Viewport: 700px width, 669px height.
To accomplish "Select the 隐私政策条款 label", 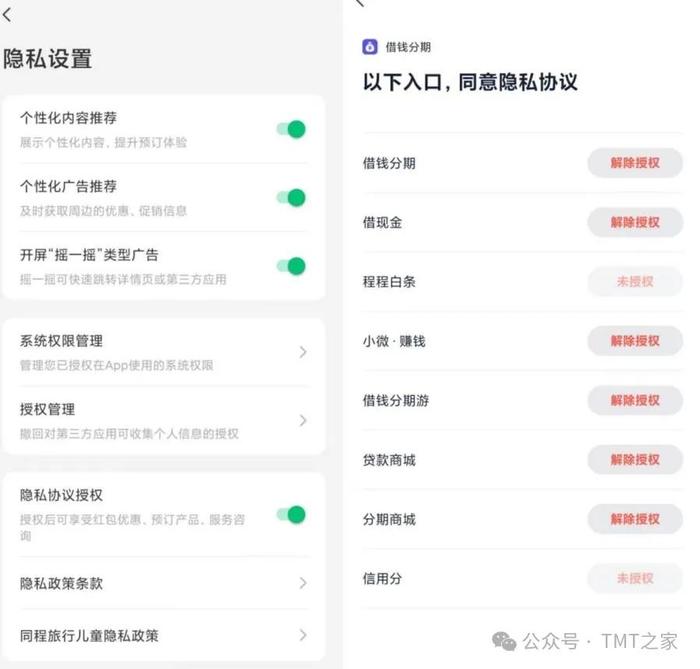I will pyautogui.click(x=61, y=583).
